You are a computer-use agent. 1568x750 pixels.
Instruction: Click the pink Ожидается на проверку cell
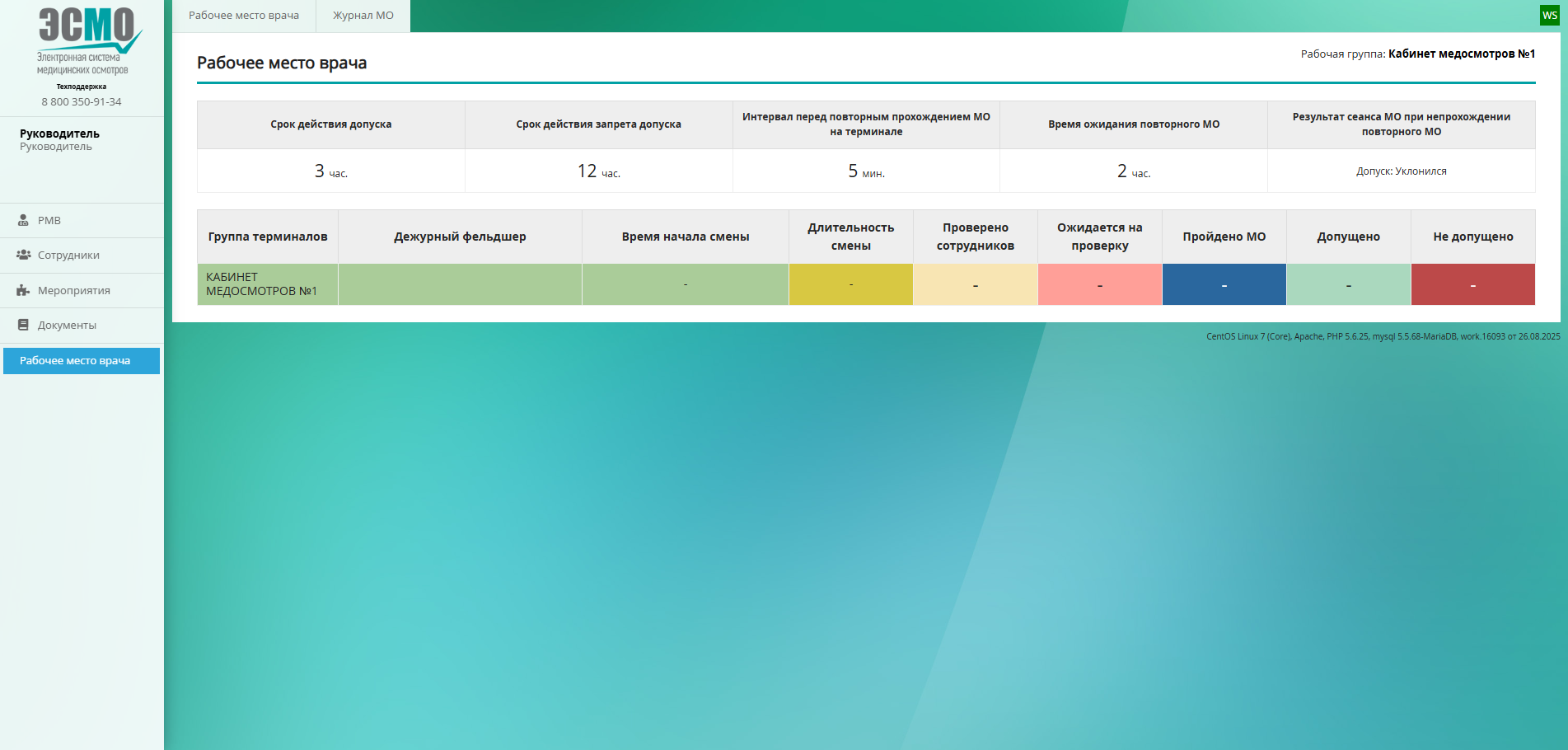pyautogui.click(x=1099, y=284)
